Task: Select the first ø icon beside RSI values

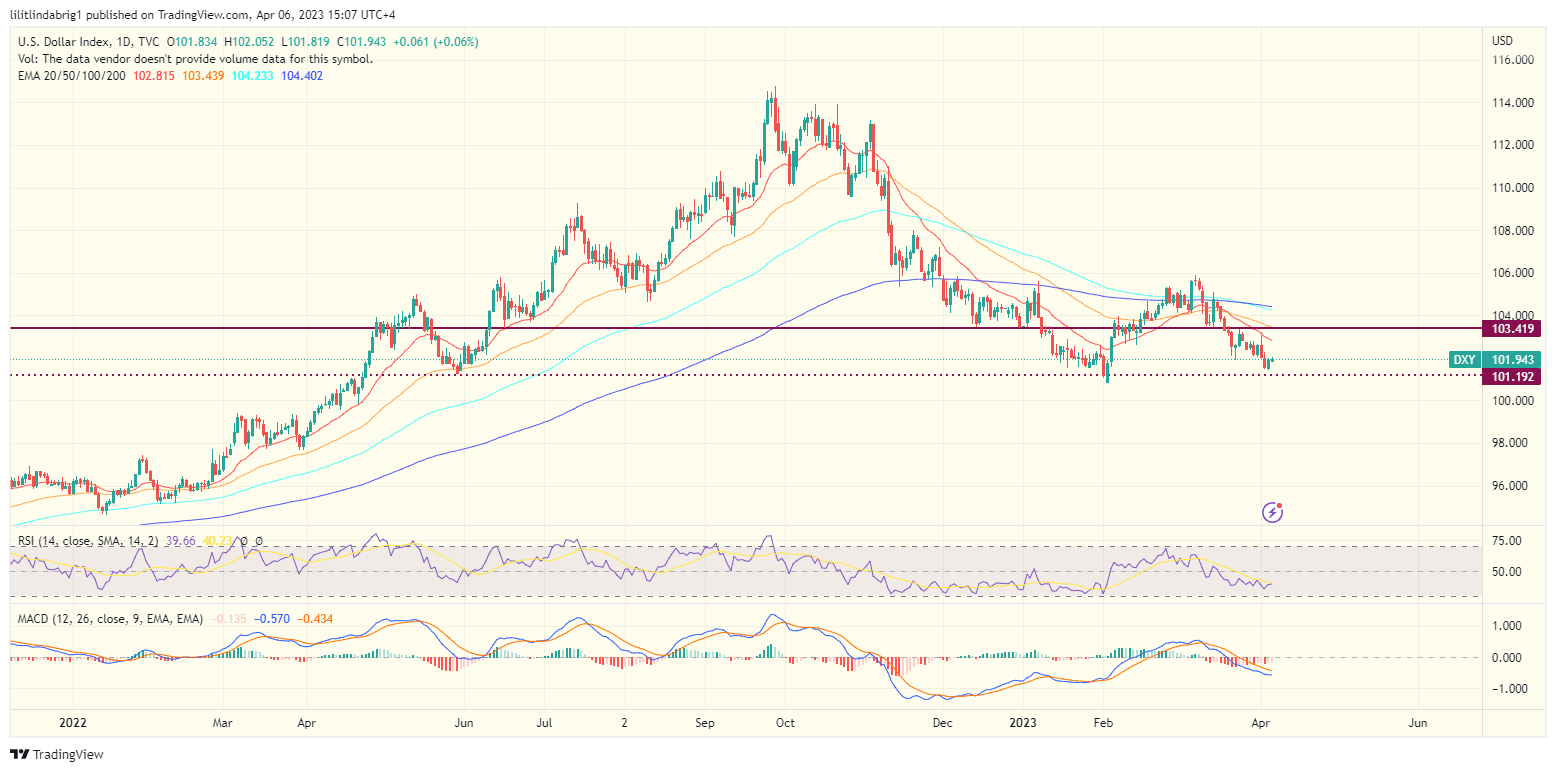Action: pos(244,541)
